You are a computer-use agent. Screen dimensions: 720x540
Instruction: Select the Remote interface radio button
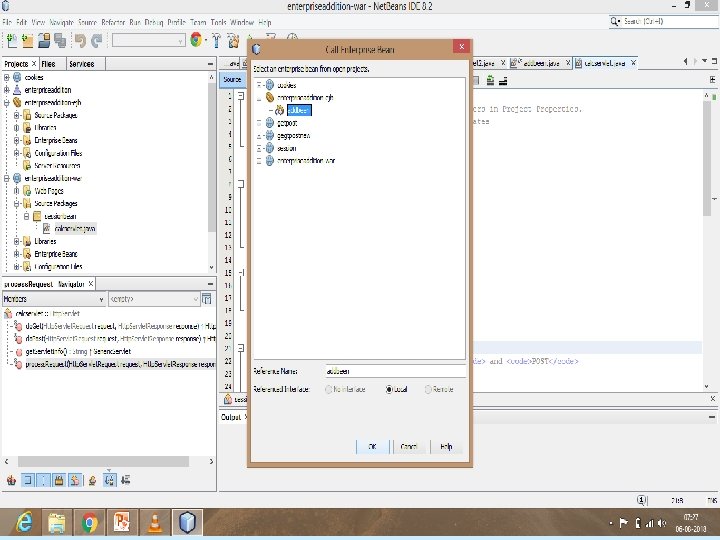(x=428, y=389)
